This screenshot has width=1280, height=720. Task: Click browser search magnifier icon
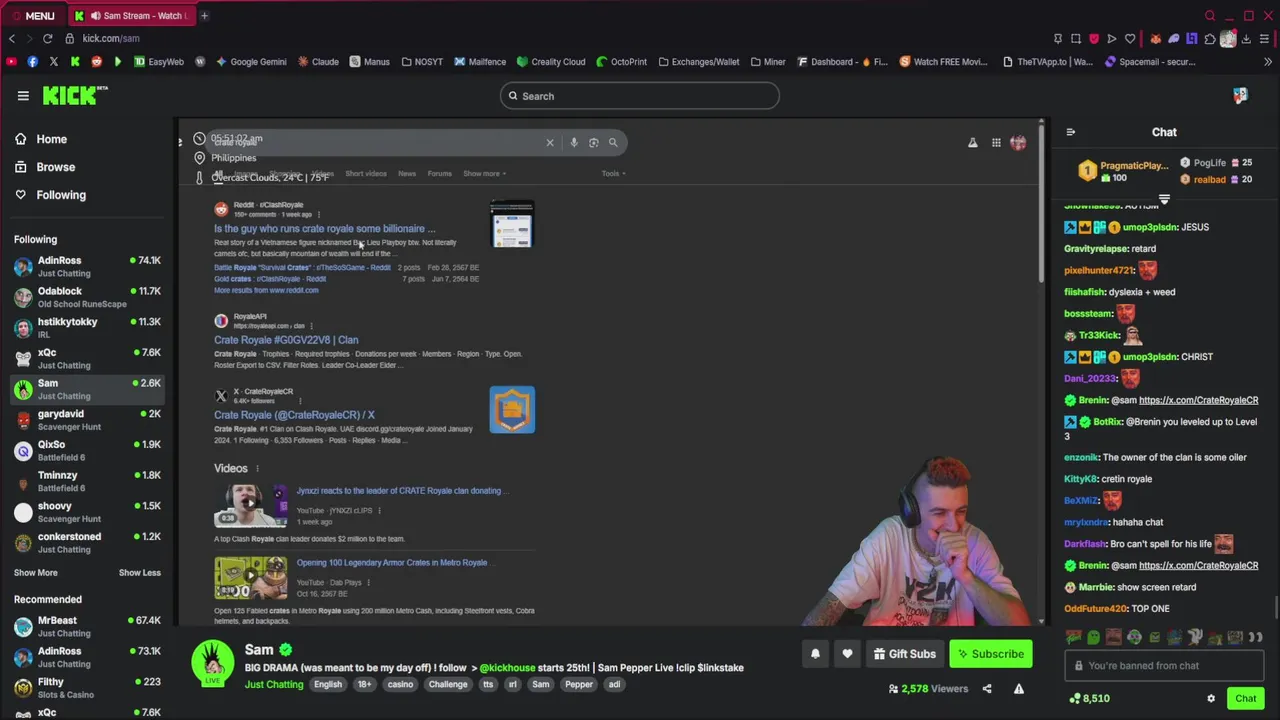click(1210, 16)
